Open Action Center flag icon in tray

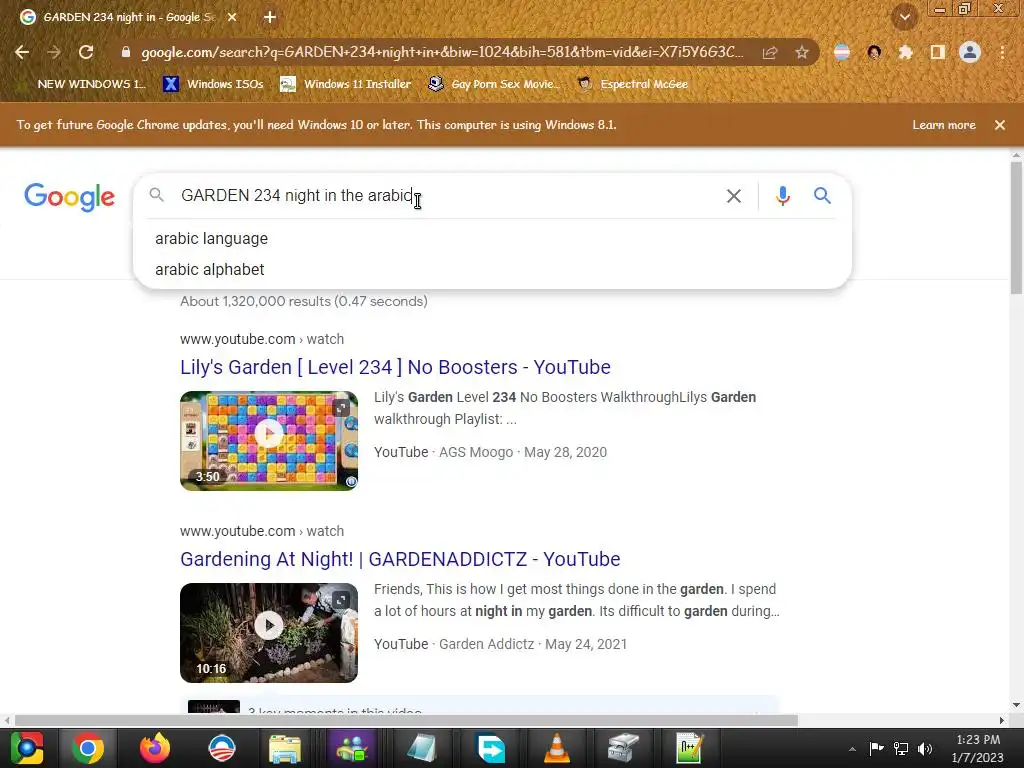(876, 748)
